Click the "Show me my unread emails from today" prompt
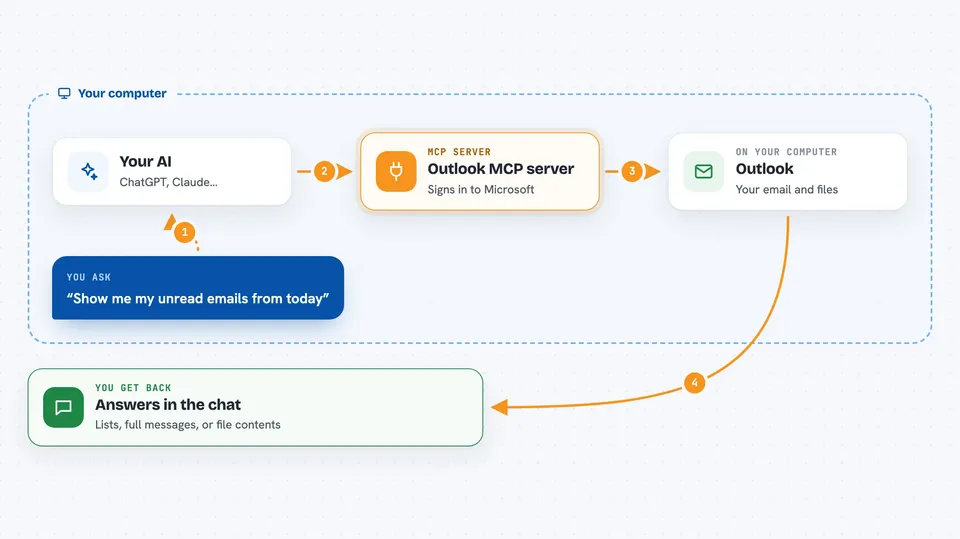Screen dimensions: 960x539 (x=198, y=298)
